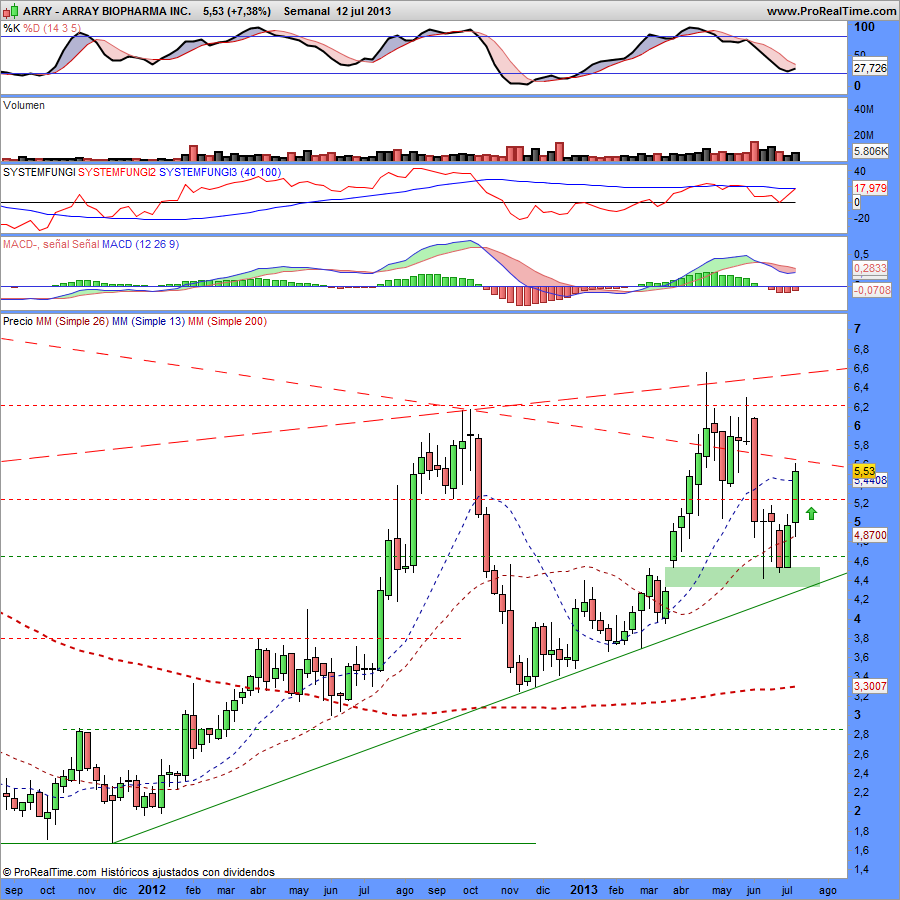Open the www.ProRealTime.com link
900x900 pixels.
(831, 11)
